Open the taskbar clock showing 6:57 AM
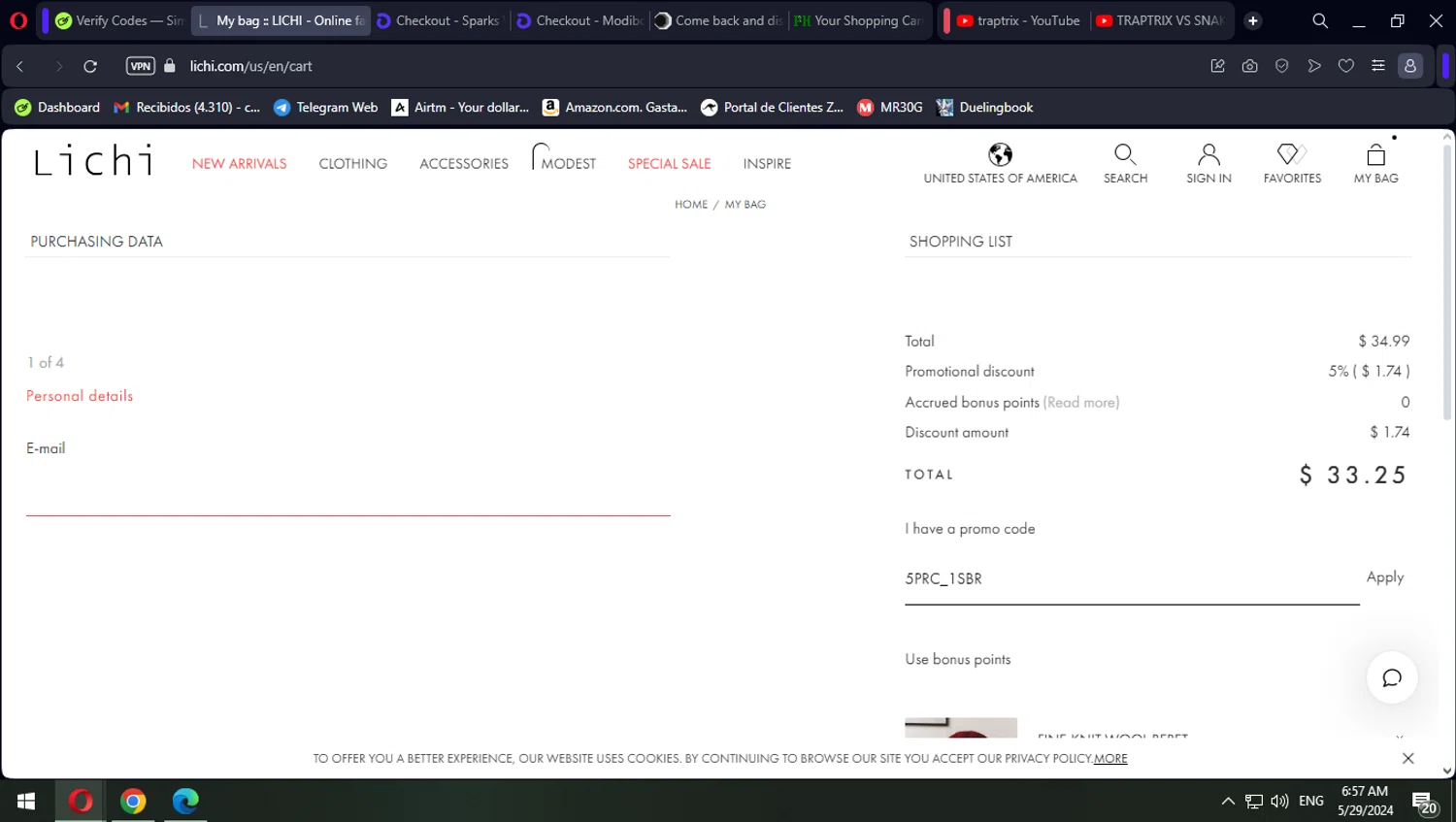Viewport: 1456px width, 822px height. click(1365, 801)
